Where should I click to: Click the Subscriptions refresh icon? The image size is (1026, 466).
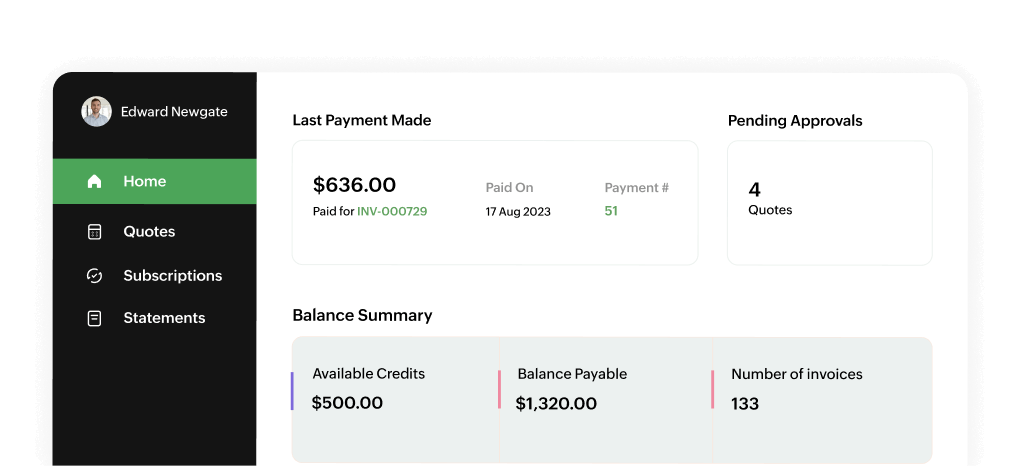coord(95,276)
